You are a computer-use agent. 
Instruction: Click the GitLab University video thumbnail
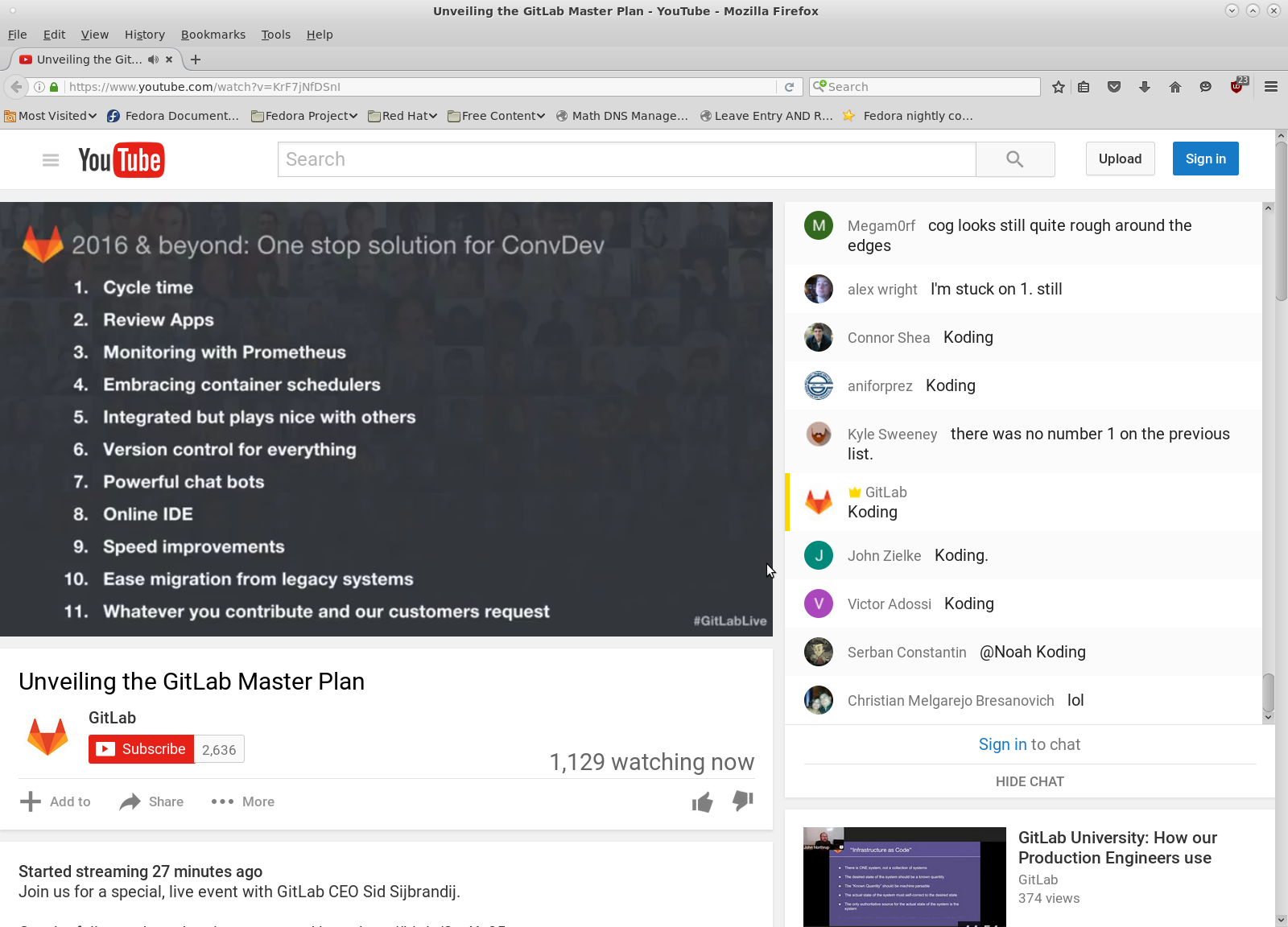(905, 877)
